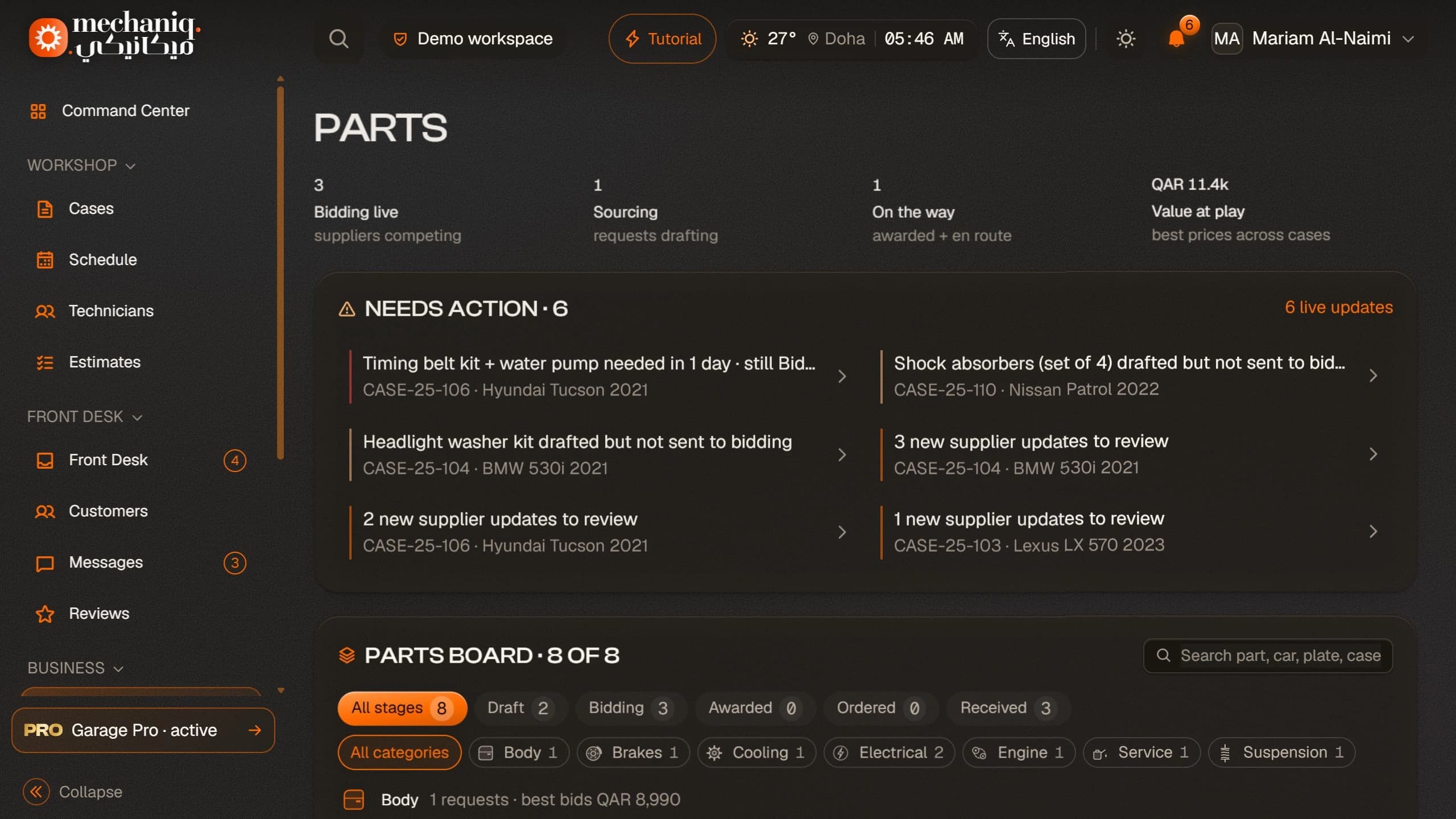Screen dimensions: 1456x819
Task: Click the Needs Action warning triangle icon
Action: tap(347, 309)
